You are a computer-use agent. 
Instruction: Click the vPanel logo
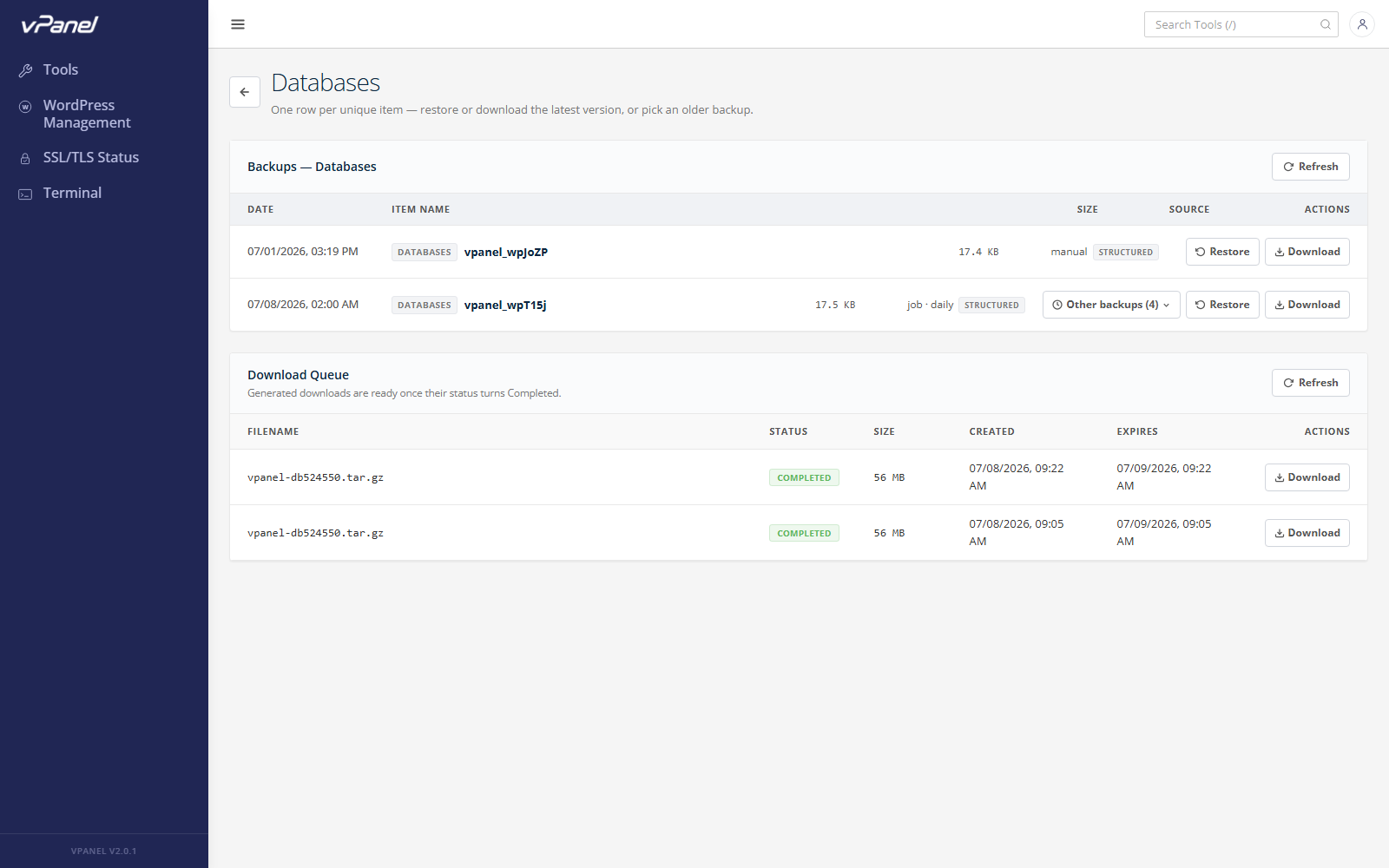point(59,24)
